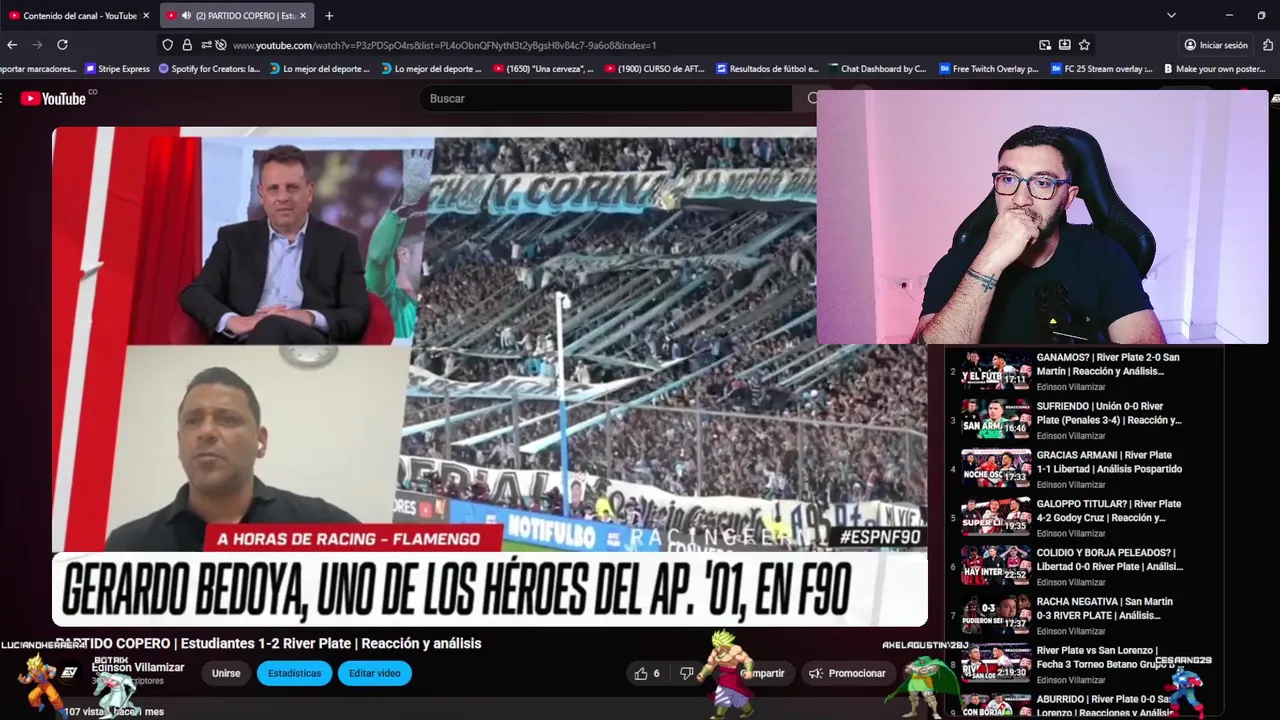Click the video title PARTIDO COPERO text

[268, 643]
